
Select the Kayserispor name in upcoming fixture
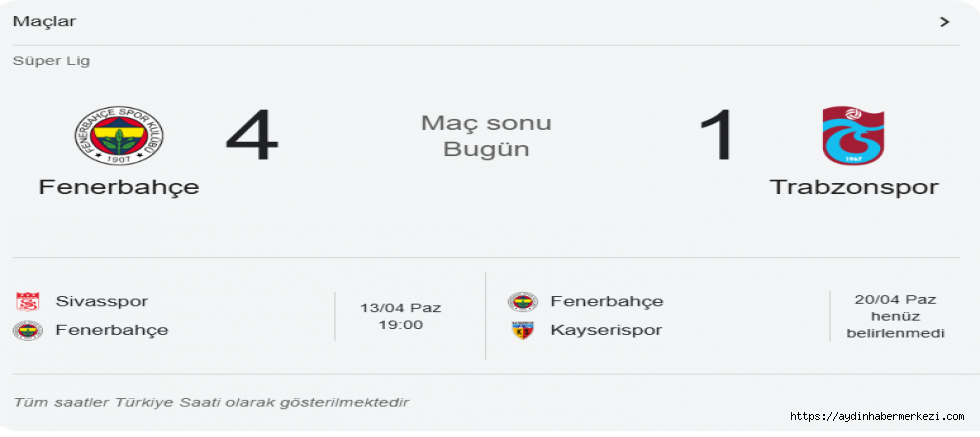point(606,330)
